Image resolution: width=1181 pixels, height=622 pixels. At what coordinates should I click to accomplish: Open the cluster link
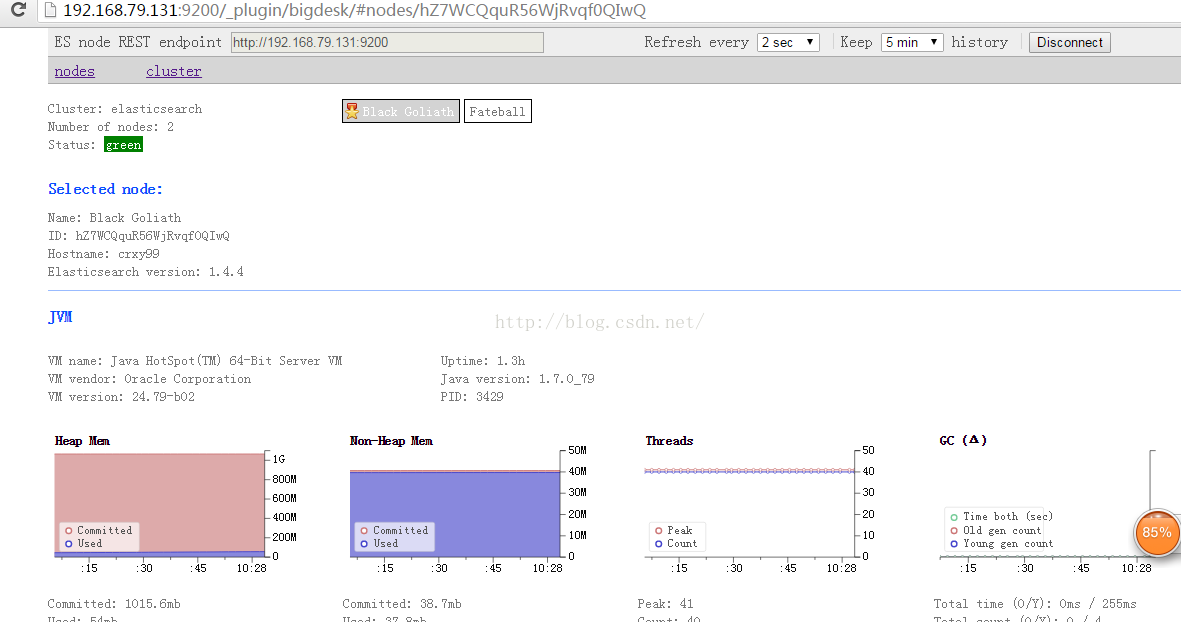tap(174, 72)
